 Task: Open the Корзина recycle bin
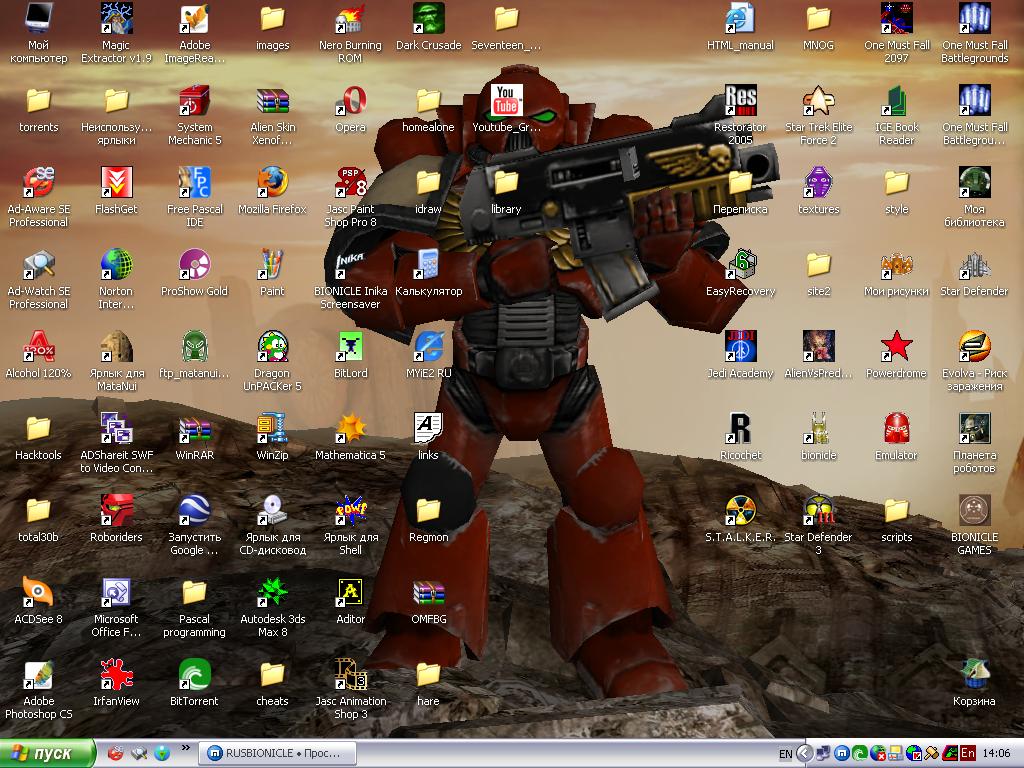point(974,674)
